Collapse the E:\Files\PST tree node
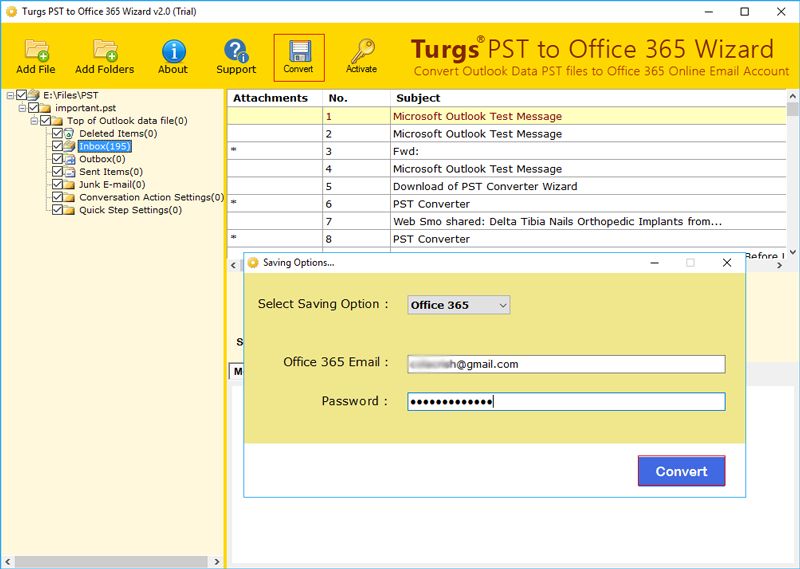This screenshot has height=569, width=800. [10, 95]
